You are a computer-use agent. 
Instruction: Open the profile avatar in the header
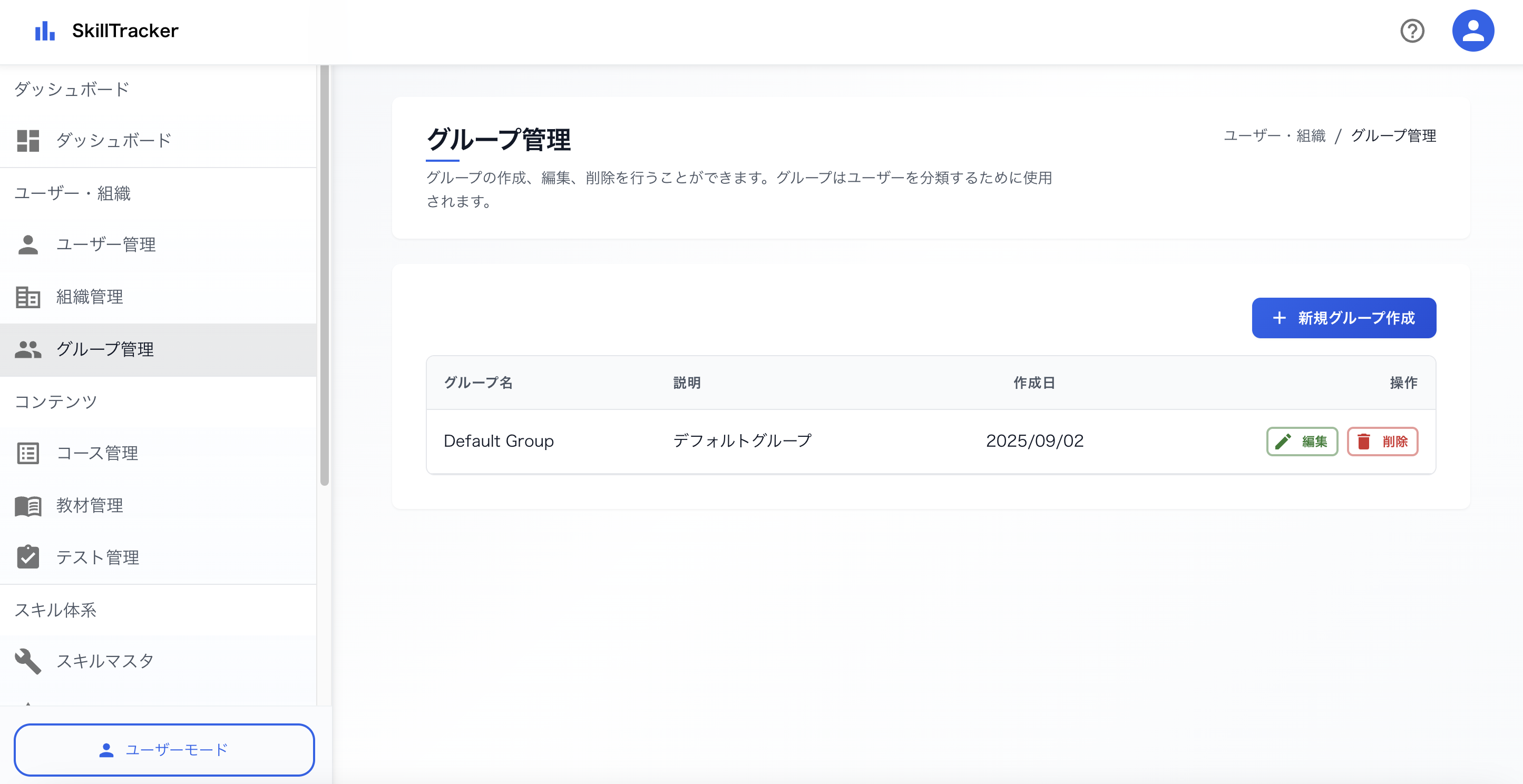pyautogui.click(x=1473, y=30)
